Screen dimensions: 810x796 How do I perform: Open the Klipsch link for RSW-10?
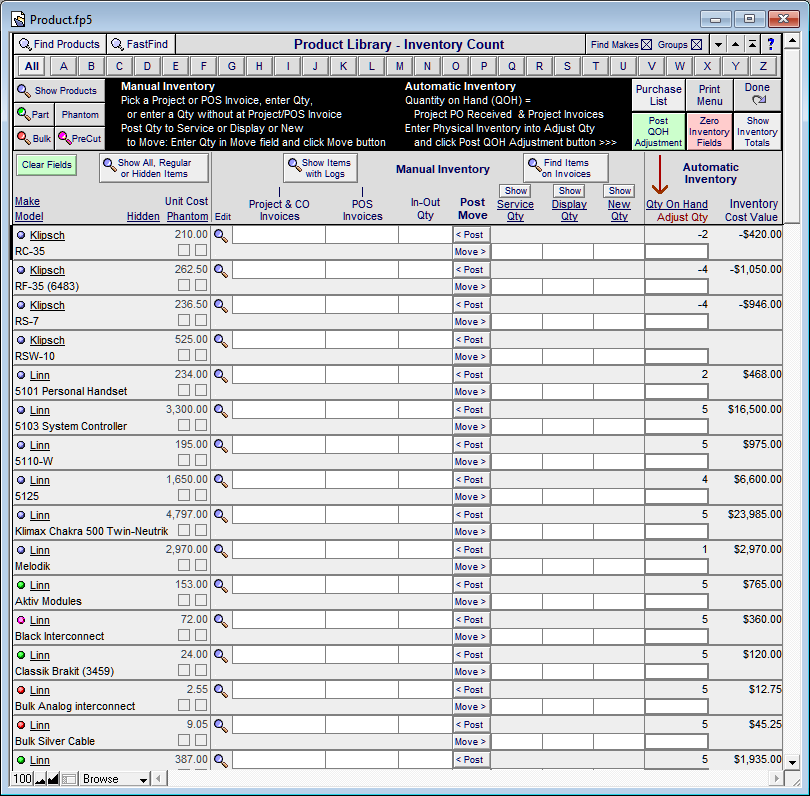[47, 340]
